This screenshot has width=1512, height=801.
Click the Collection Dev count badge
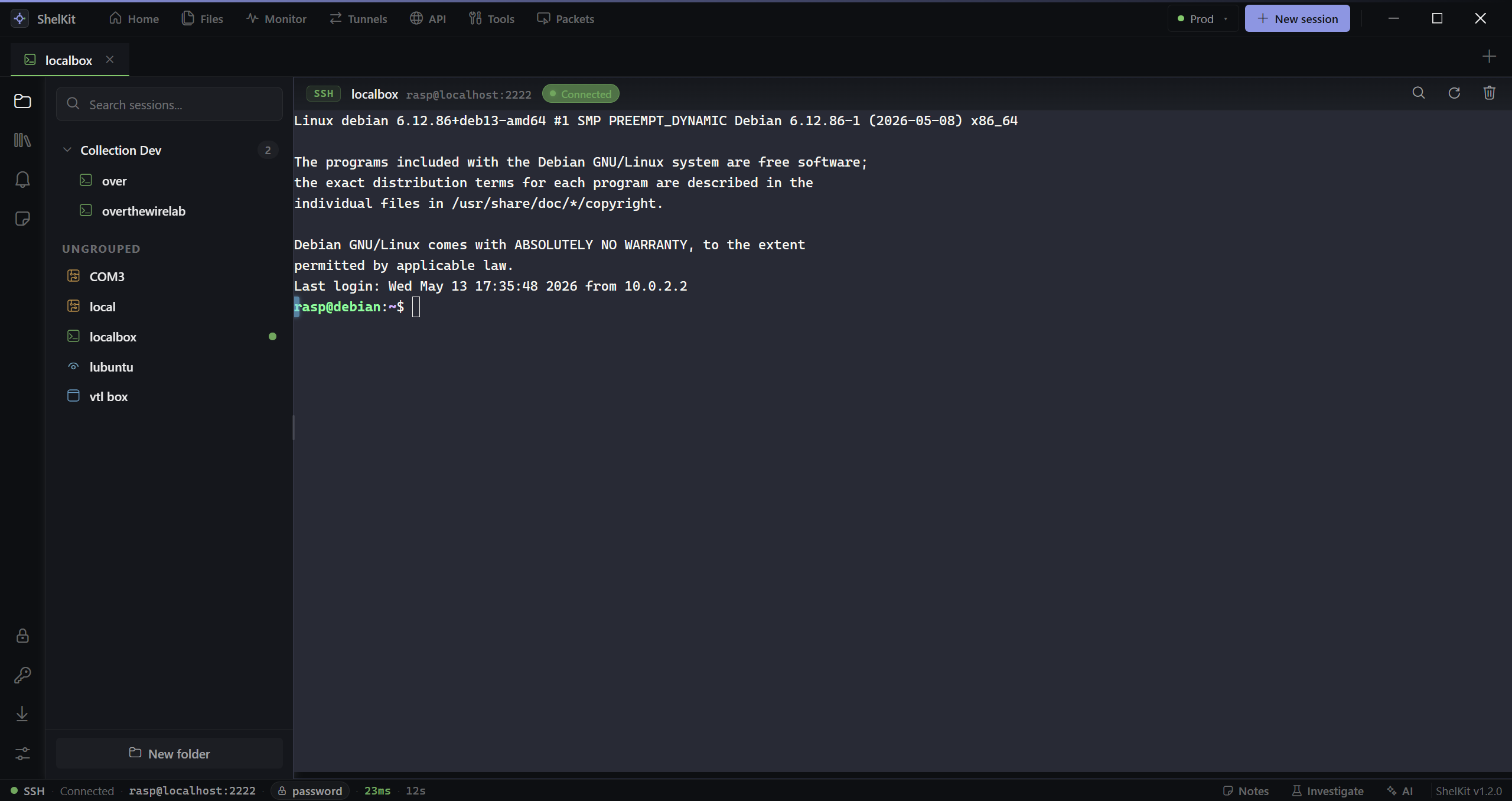[268, 150]
